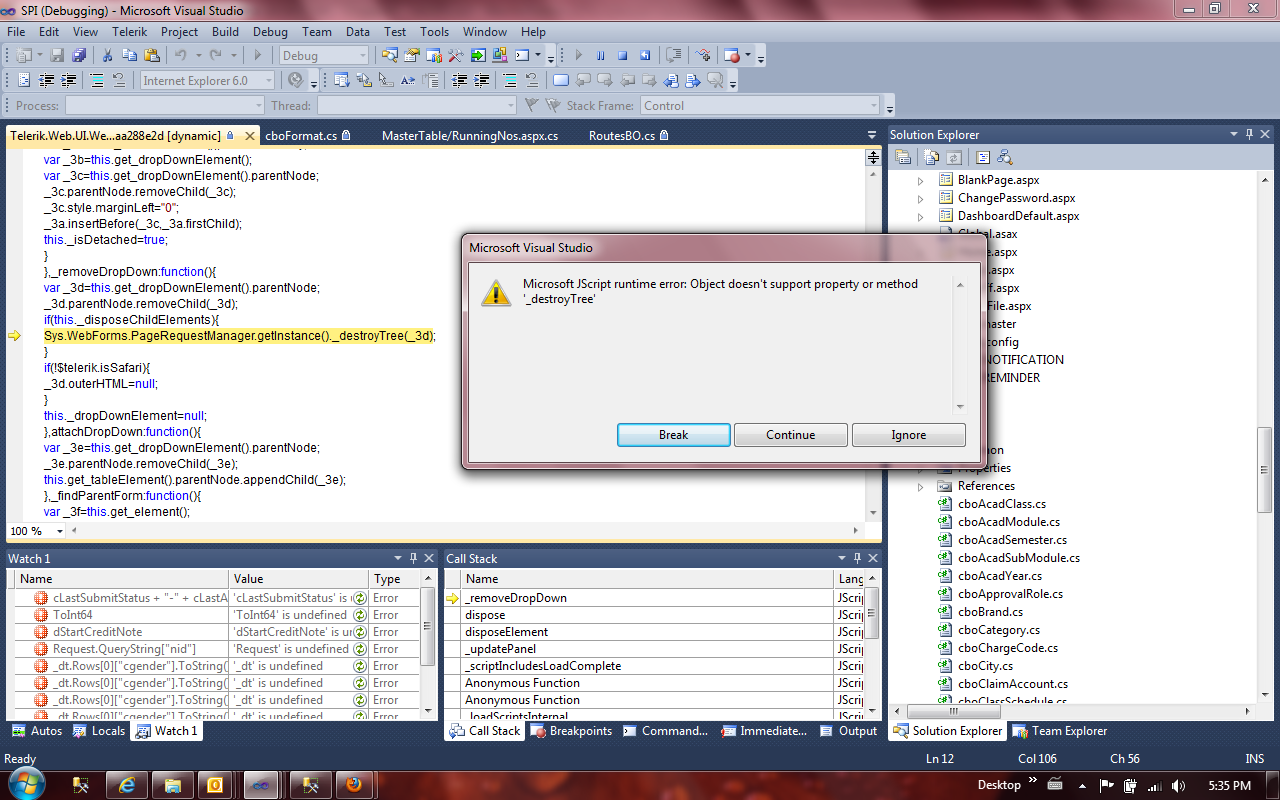1280x800 pixels.
Task: Click the code editor horizontal scrollbar
Action: pos(463,531)
